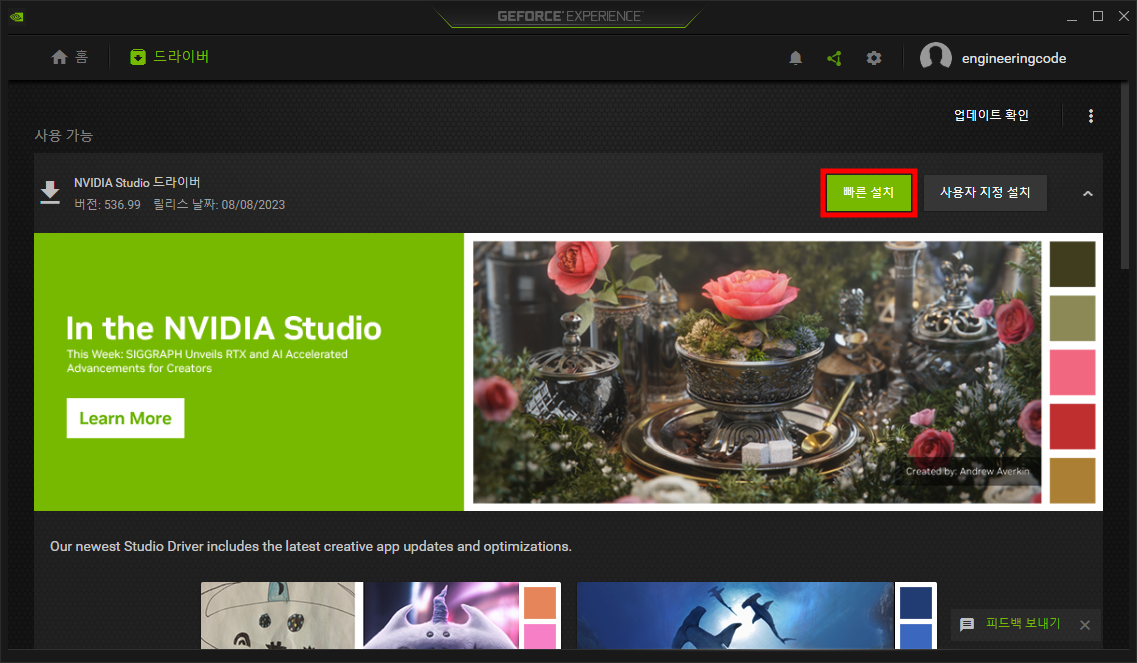The height and width of the screenshot is (663, 1137).
Task: Click the NVIDIA Studio 드라이버 title text
Action: [137, 182]
